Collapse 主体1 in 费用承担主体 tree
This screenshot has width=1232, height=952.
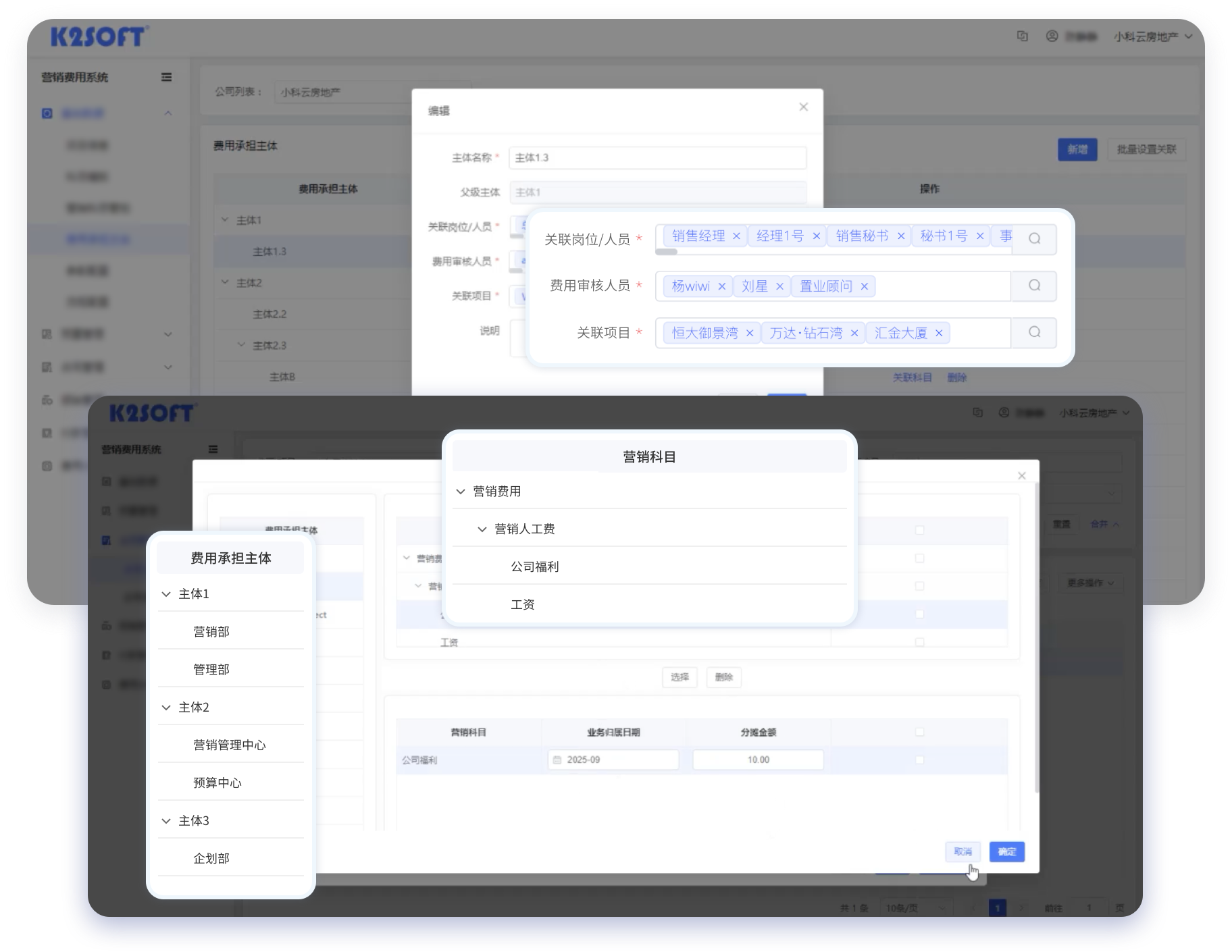(x=166, y=594)
